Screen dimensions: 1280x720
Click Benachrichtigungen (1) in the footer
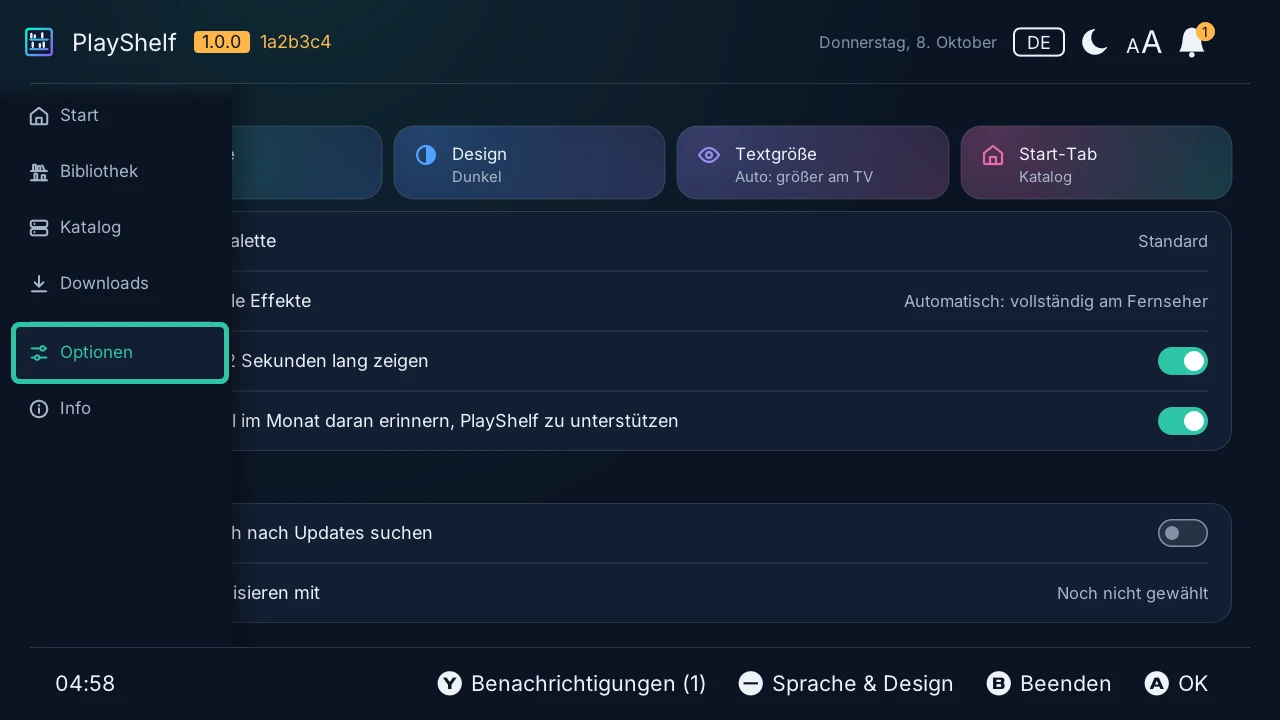(572, 684)
